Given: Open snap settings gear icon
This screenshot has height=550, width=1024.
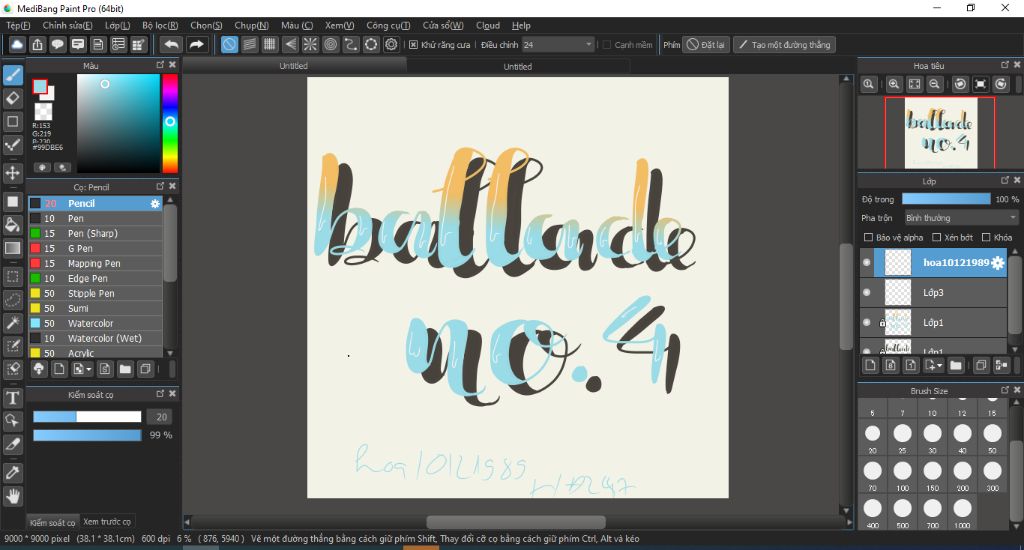Looking at the screenshot, I should click(x=391, y=44).
